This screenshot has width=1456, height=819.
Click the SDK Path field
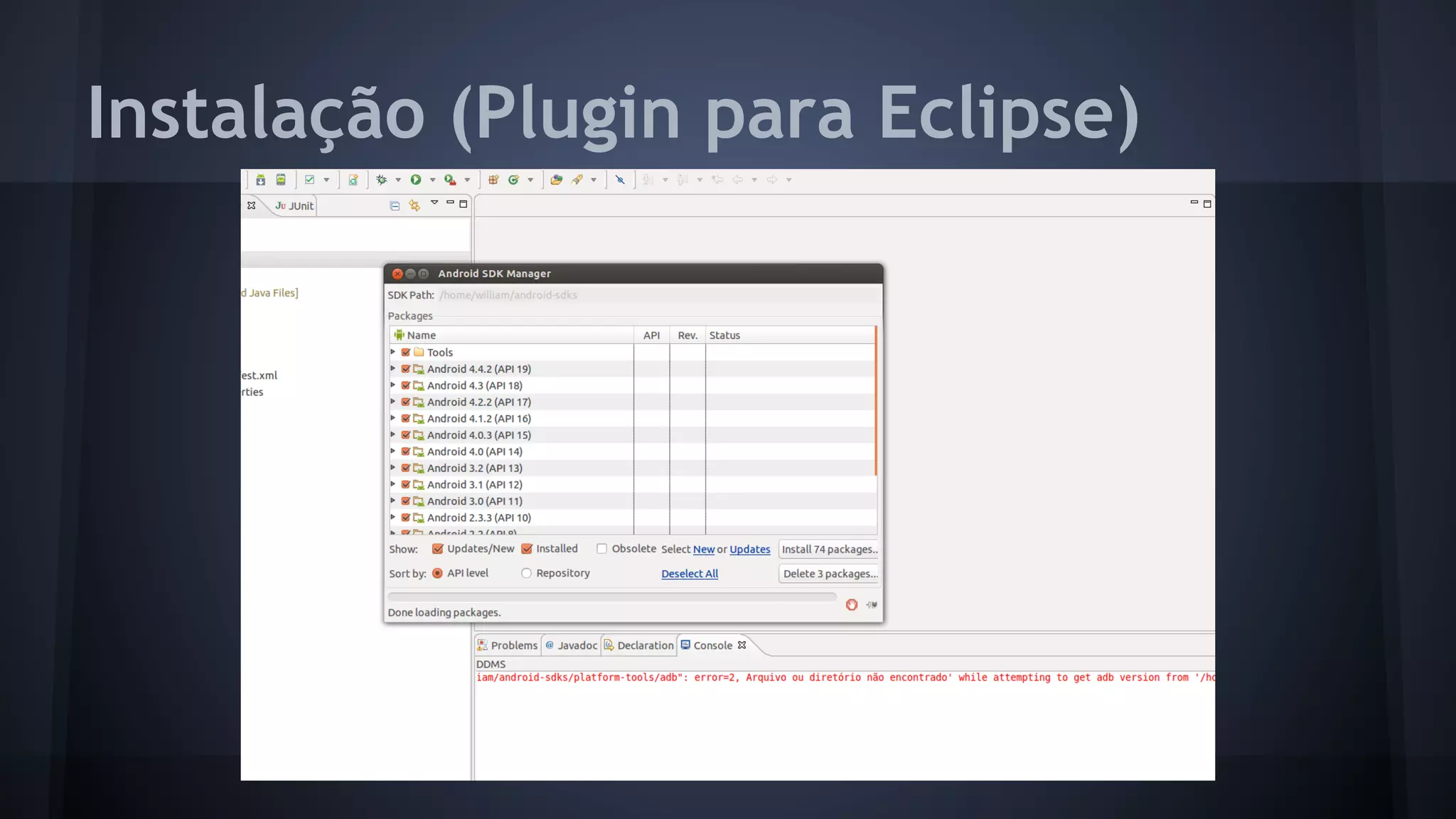coord(659,295)
